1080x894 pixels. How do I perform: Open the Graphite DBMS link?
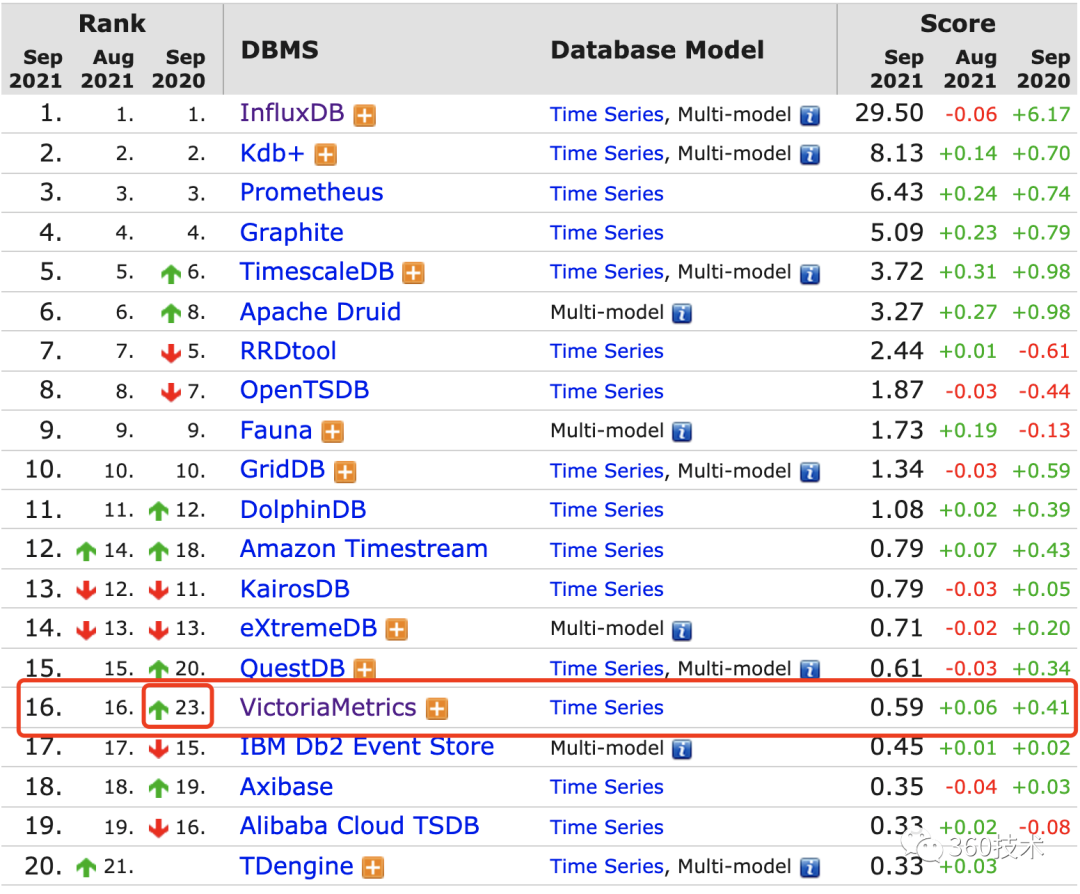point(291,233)
